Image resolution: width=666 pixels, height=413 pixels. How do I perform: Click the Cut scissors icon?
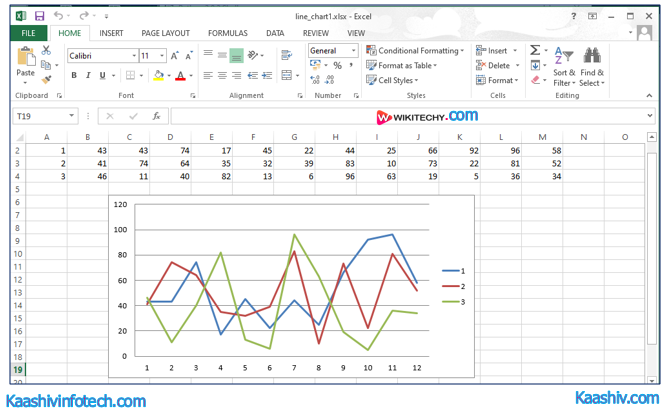pyautogui.click(x=46, y=51)
